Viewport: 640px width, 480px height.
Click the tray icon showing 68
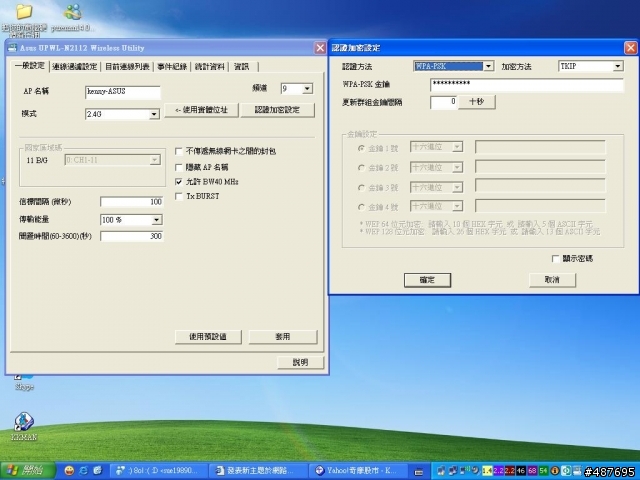532,471
